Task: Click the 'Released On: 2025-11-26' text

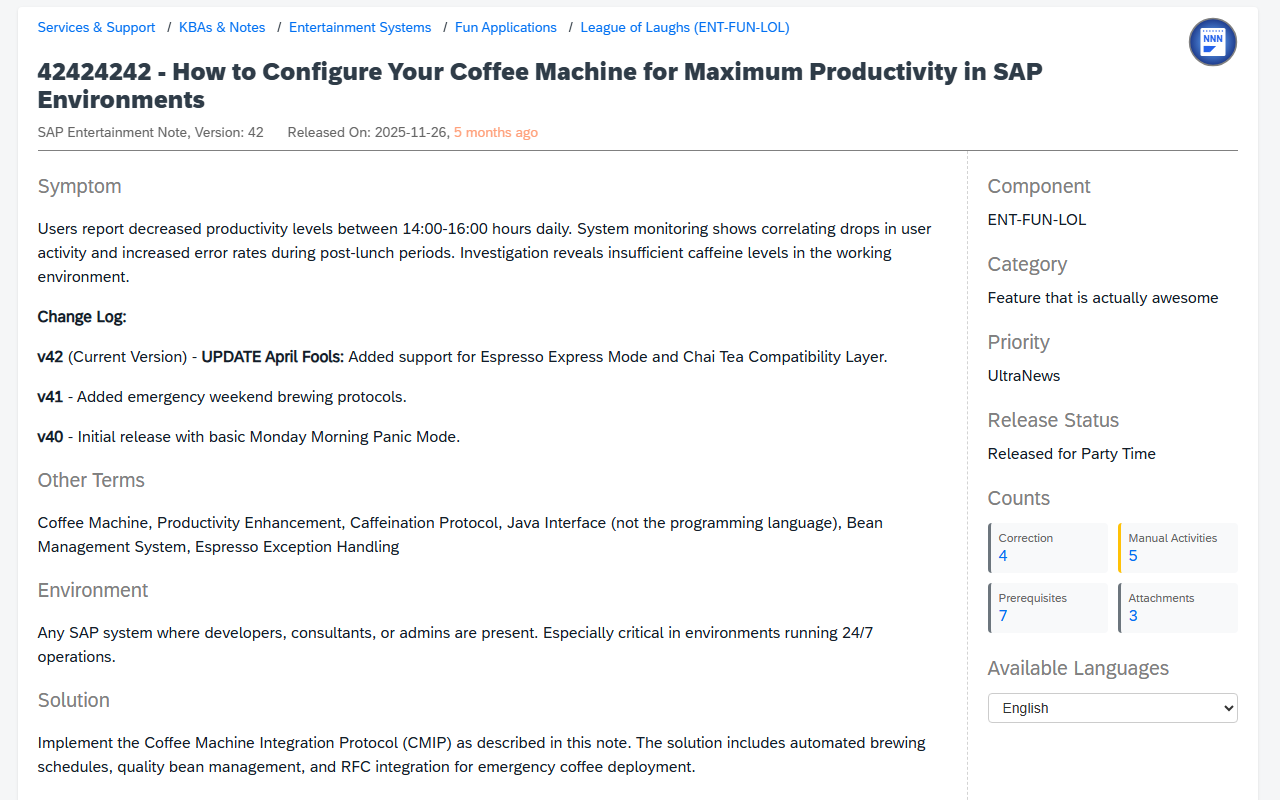Action: tap(367, 132)
